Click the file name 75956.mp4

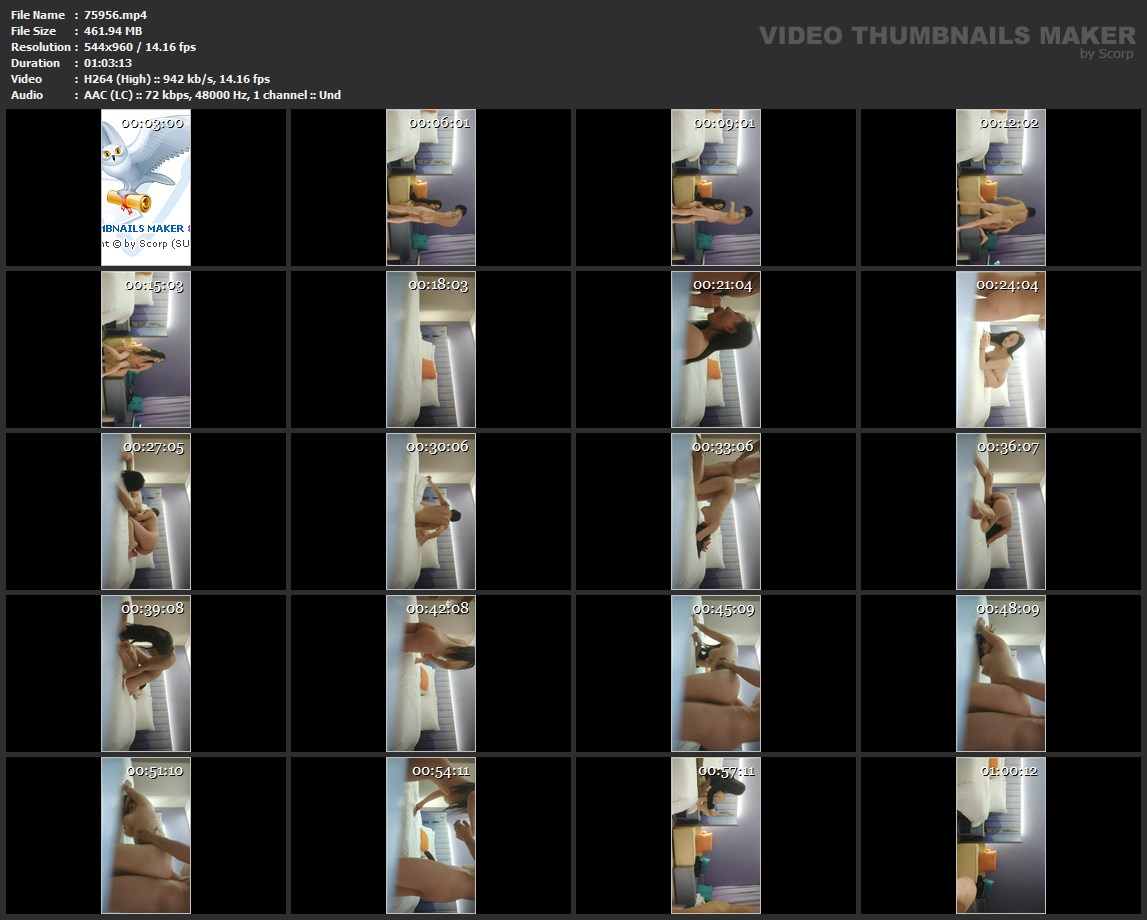pyautogui.click(x=115, y=15)
